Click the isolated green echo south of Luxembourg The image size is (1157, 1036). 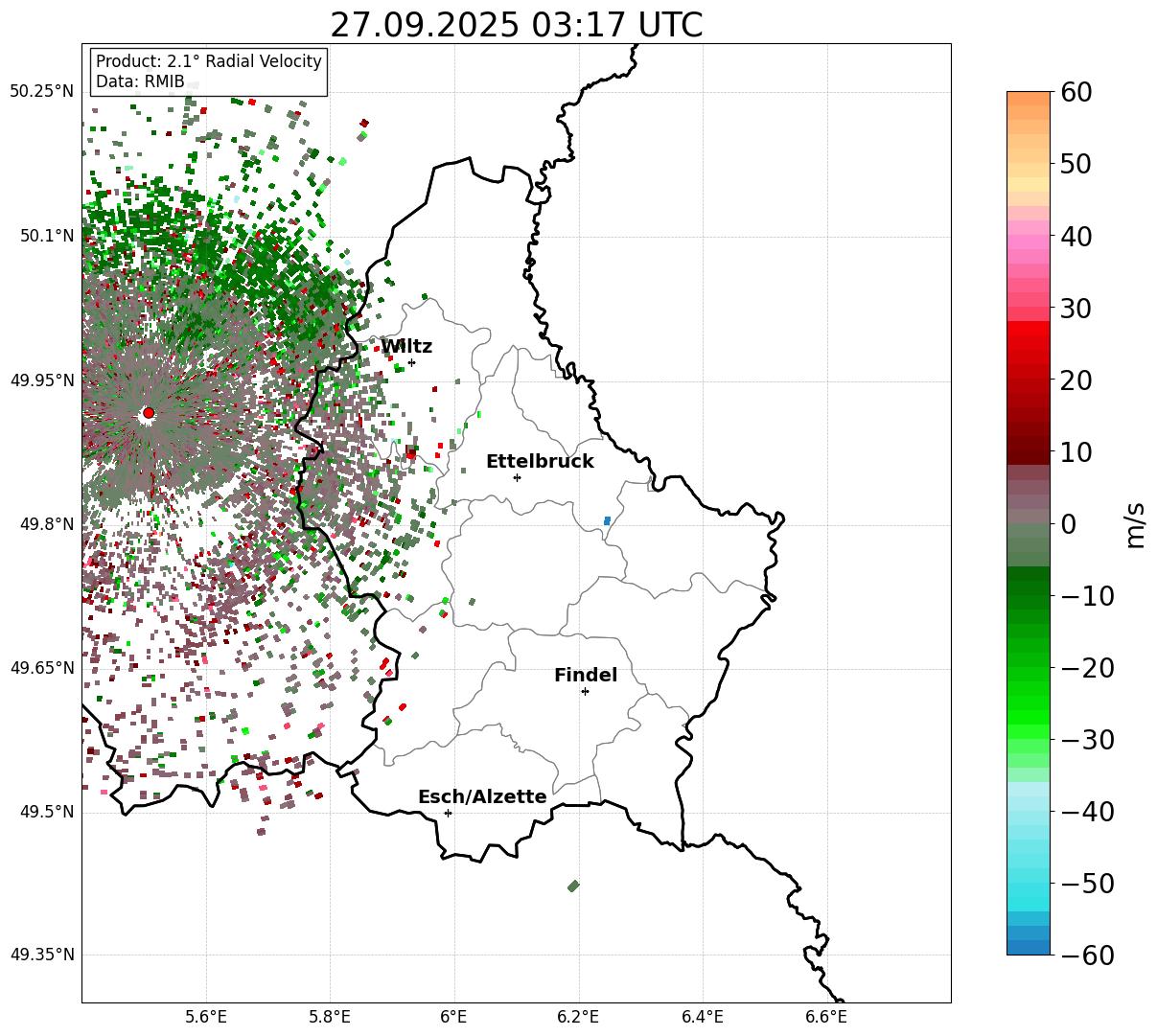(573, 886)
